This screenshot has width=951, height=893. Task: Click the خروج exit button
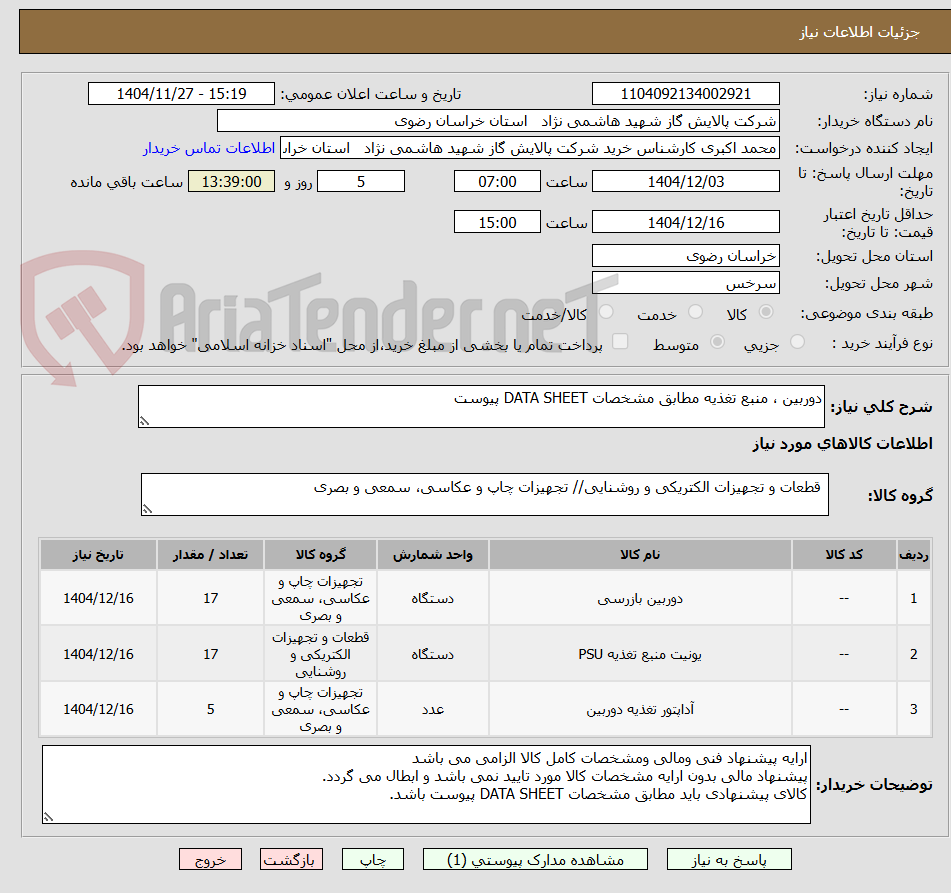click(x=210, y=860)
